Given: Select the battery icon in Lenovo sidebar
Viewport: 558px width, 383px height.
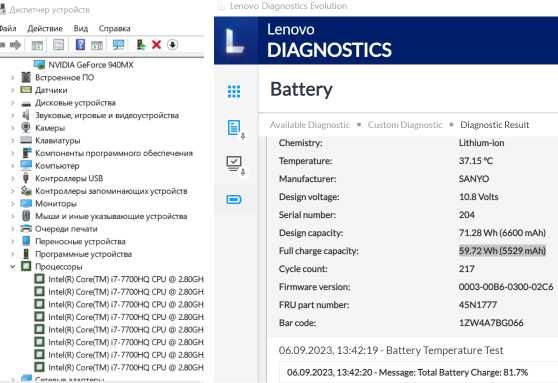Looking at the screenshot, I should pos(234,199).
